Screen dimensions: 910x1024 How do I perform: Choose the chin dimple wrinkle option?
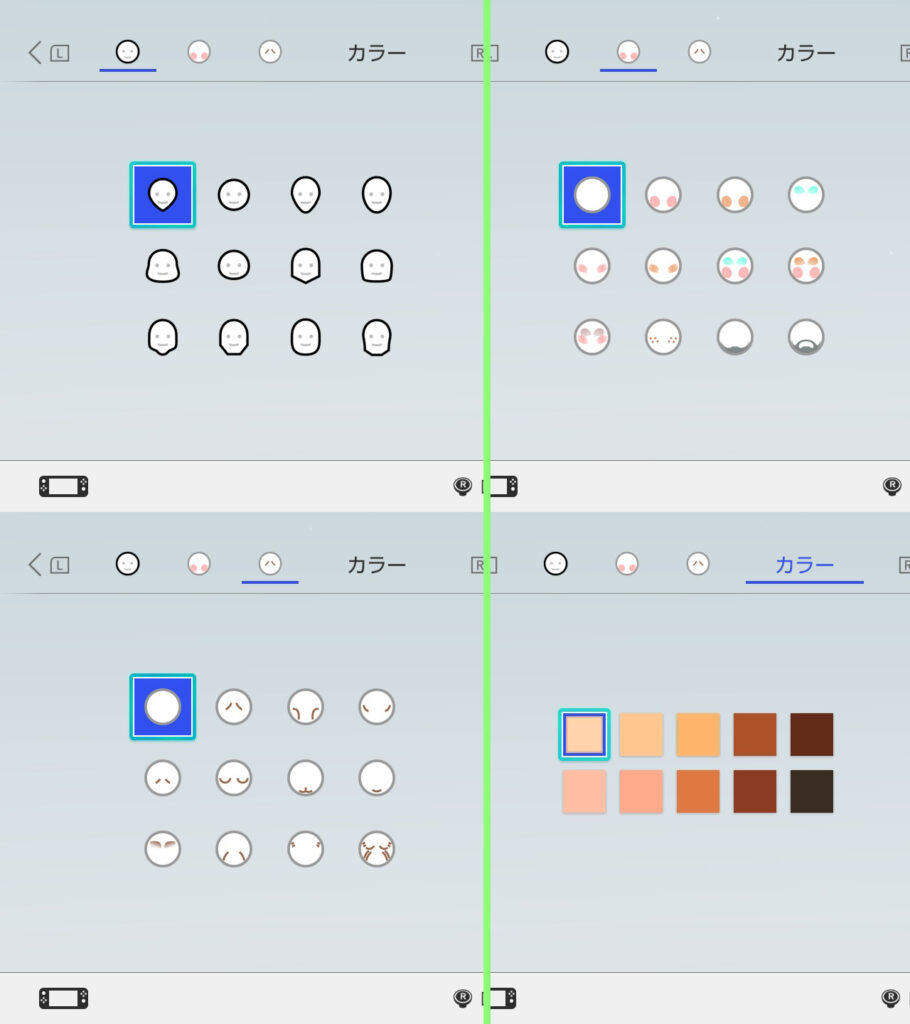305,778
